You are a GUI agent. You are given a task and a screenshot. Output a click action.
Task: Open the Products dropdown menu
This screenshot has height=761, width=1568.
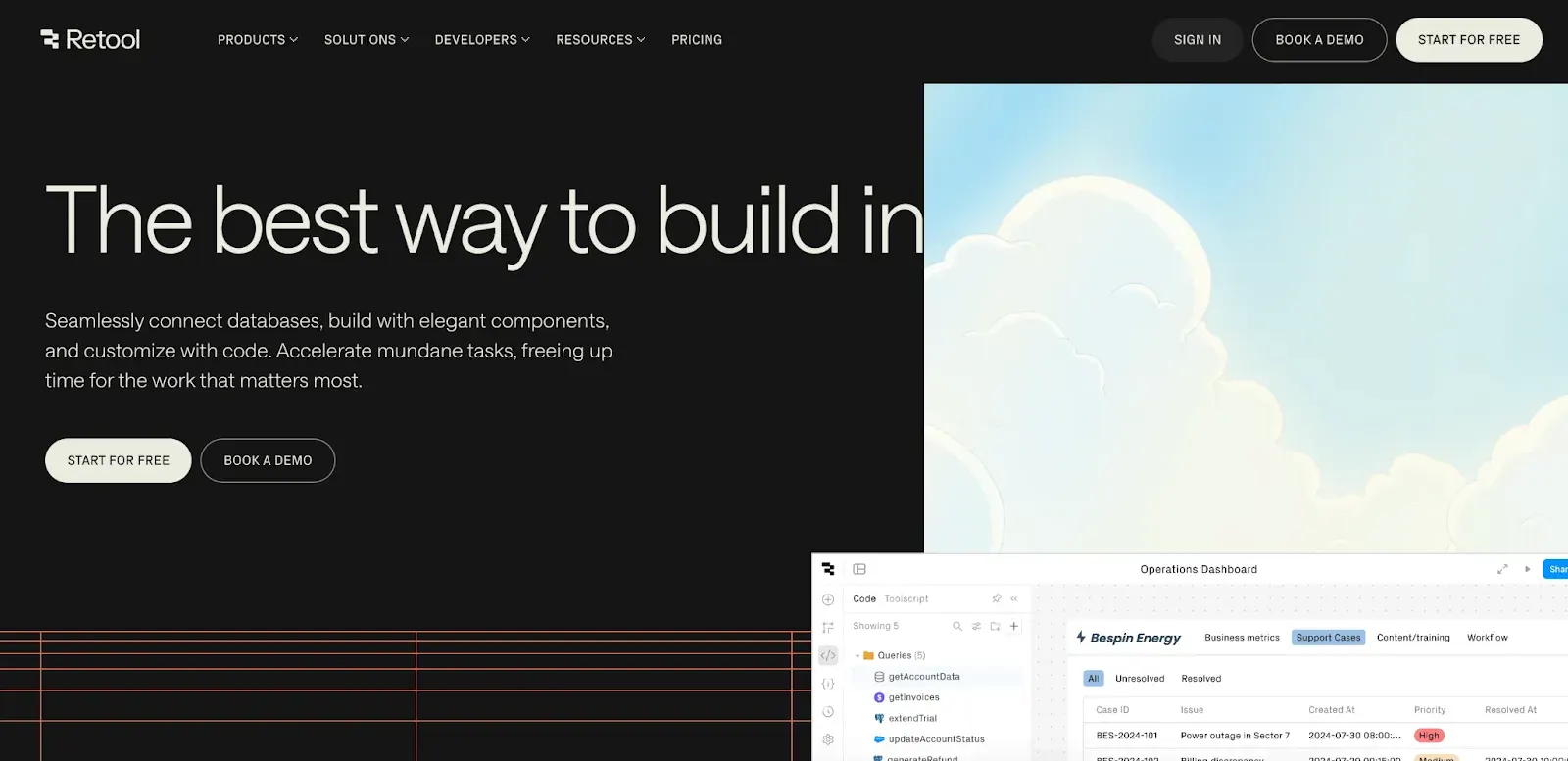point(258,40)
